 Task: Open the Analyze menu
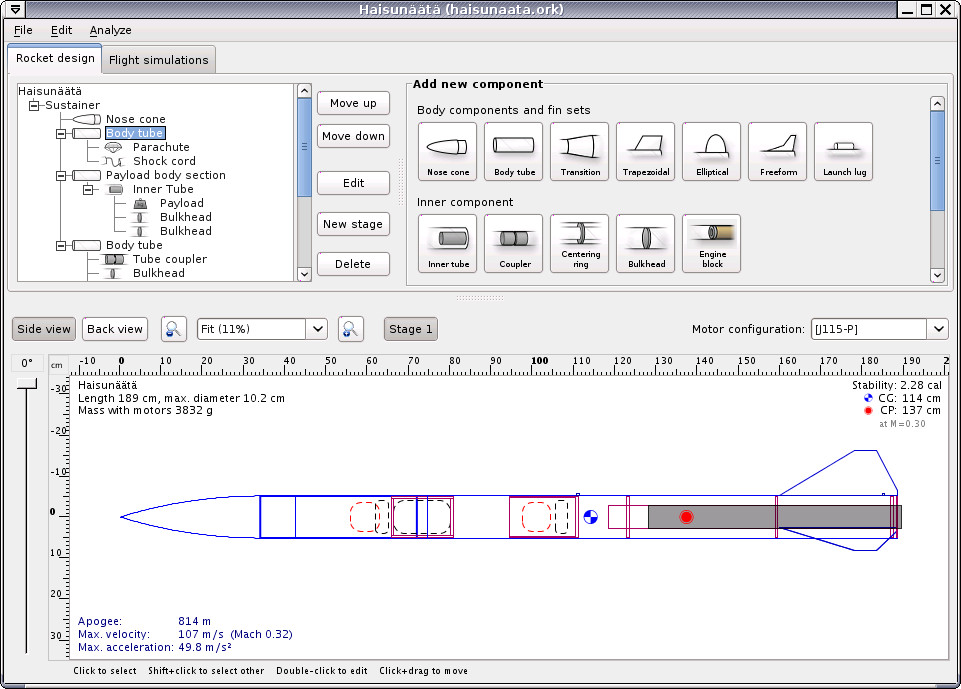(x=110, y=30)
